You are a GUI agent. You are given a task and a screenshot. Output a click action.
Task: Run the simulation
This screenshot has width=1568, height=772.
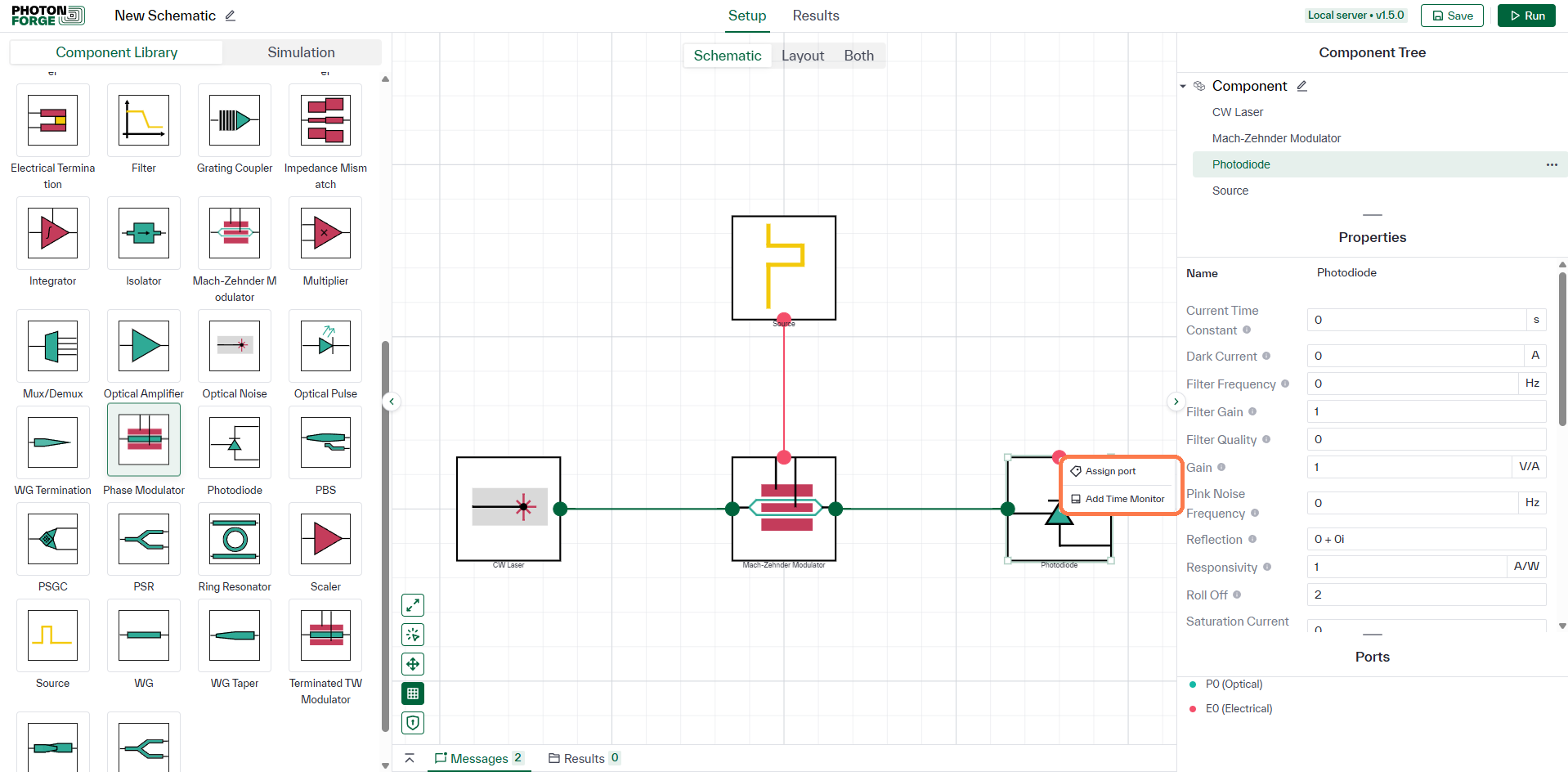coord(1526,16)
